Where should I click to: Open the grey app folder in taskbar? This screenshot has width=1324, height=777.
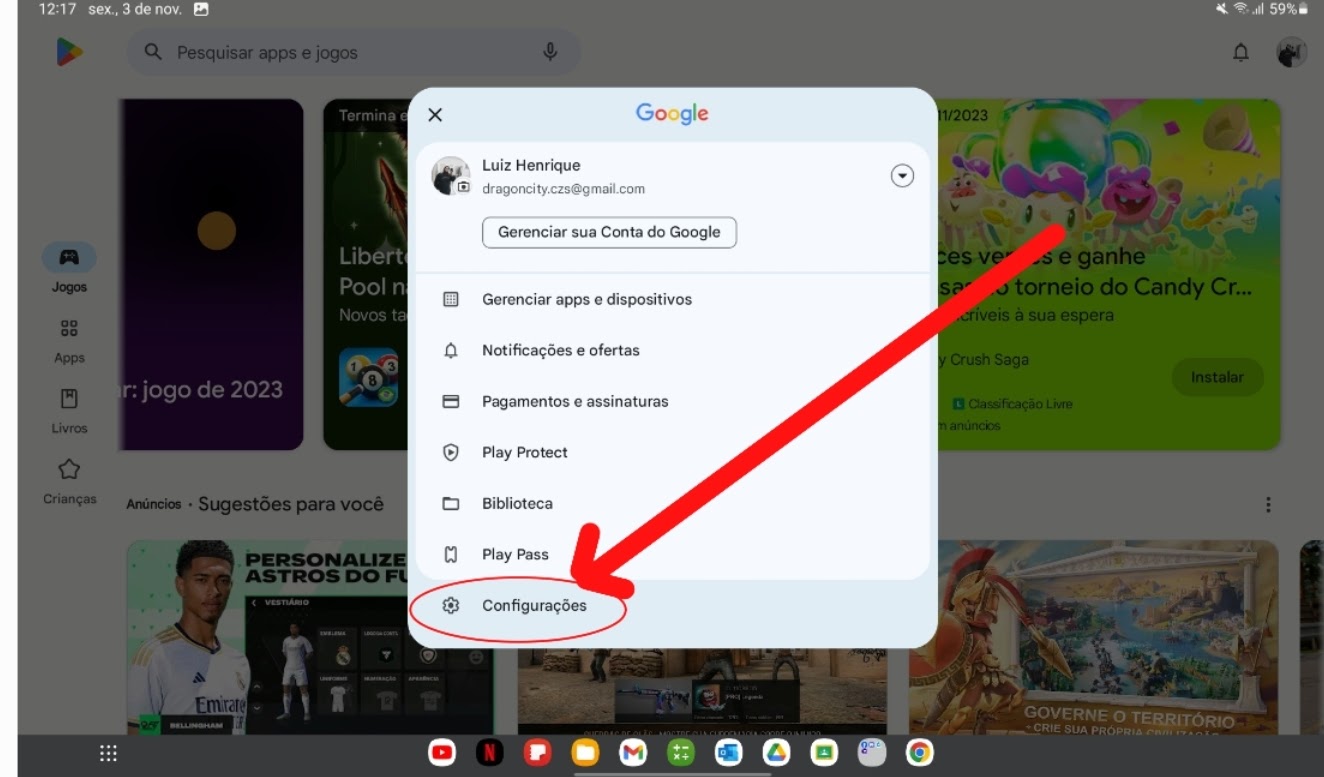click(x=872, y=753)
